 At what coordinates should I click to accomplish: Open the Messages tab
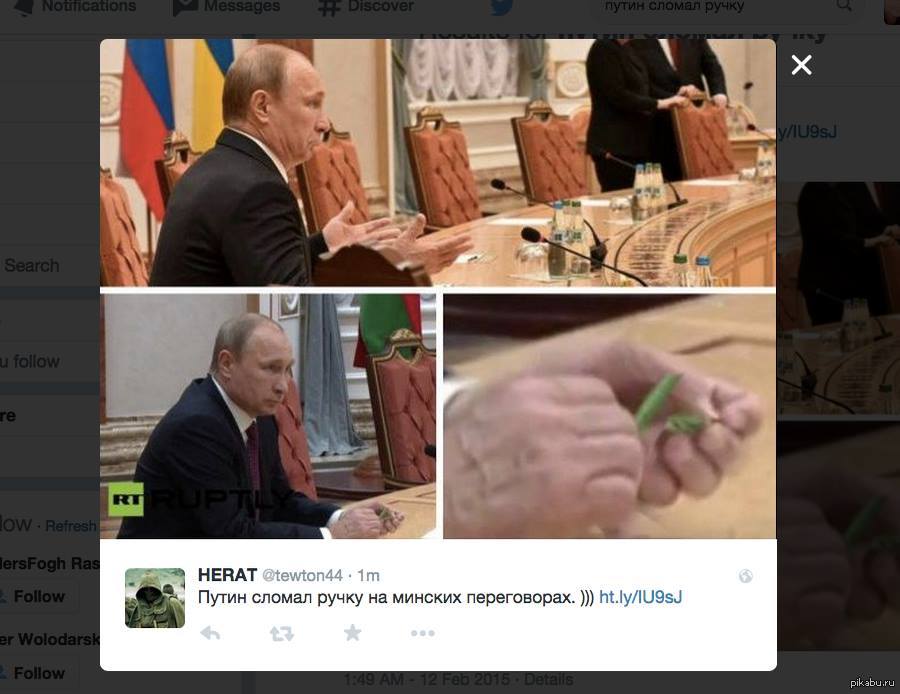coord(226,7)
